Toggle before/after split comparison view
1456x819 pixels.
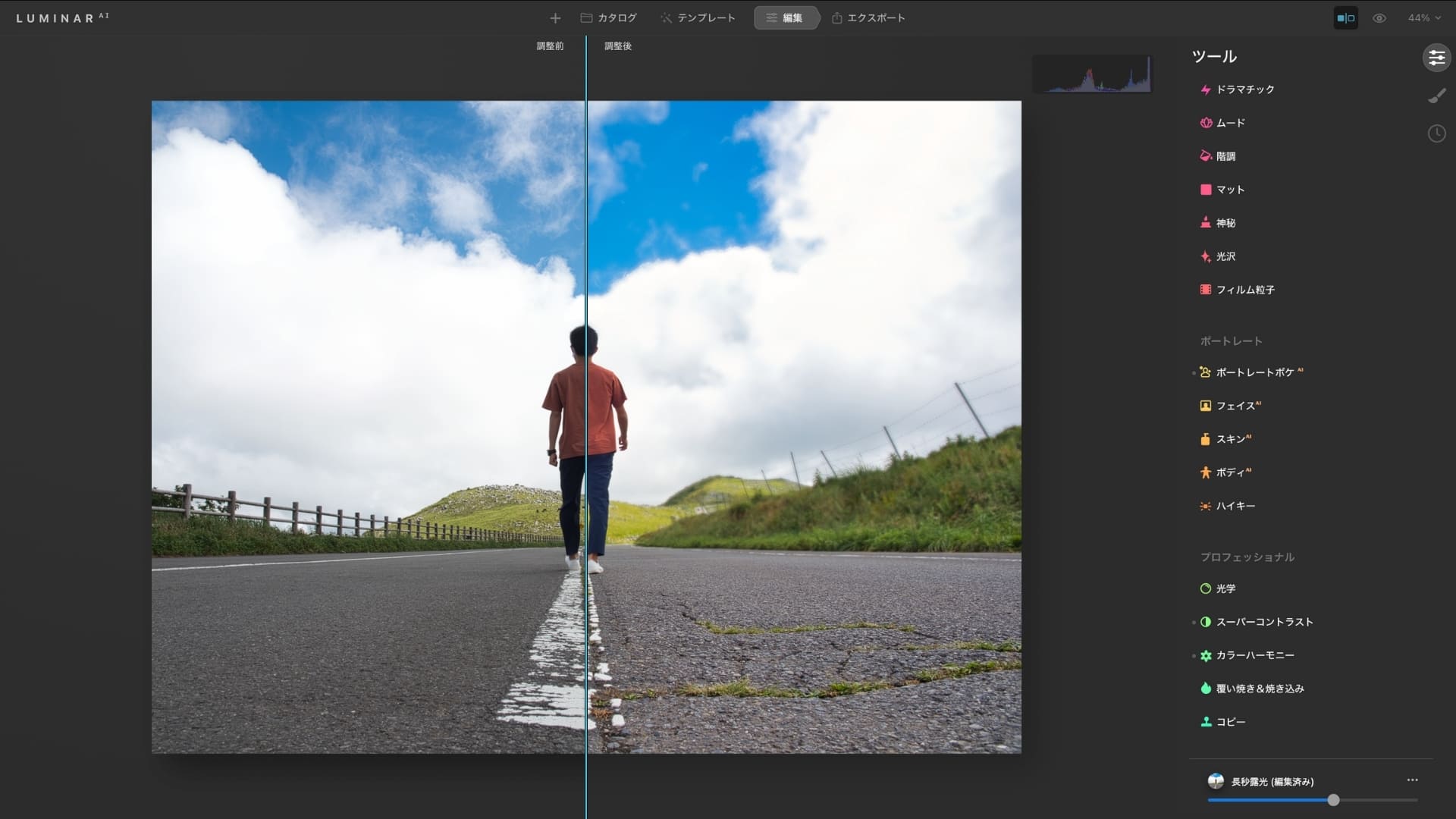[x=1346, y=18]
